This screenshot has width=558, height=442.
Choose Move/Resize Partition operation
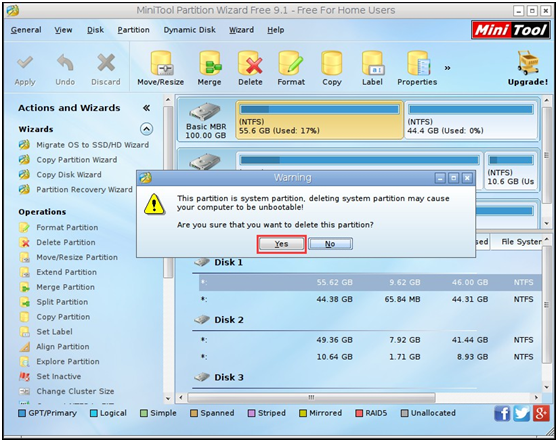pyautogui.click(x=77, y=257)
